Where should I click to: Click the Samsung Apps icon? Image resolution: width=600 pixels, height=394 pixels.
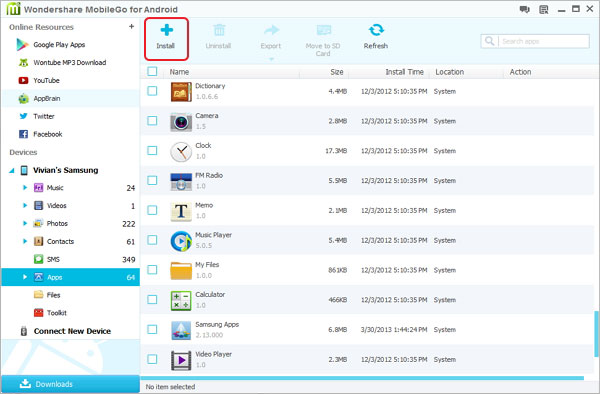point(181,330)
